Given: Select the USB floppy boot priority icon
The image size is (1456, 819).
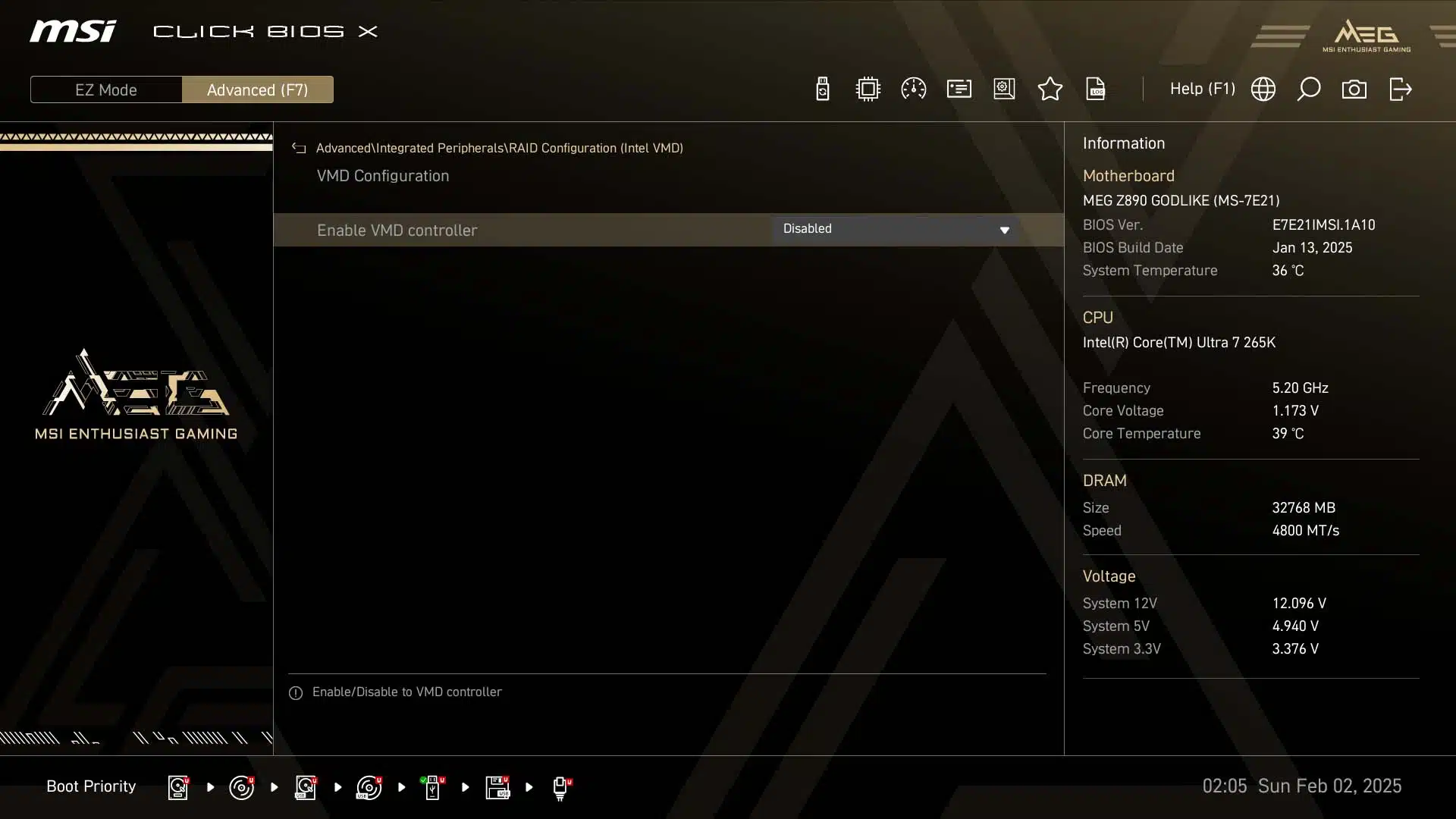Looking at the screenshot, I should pos(497,787).
